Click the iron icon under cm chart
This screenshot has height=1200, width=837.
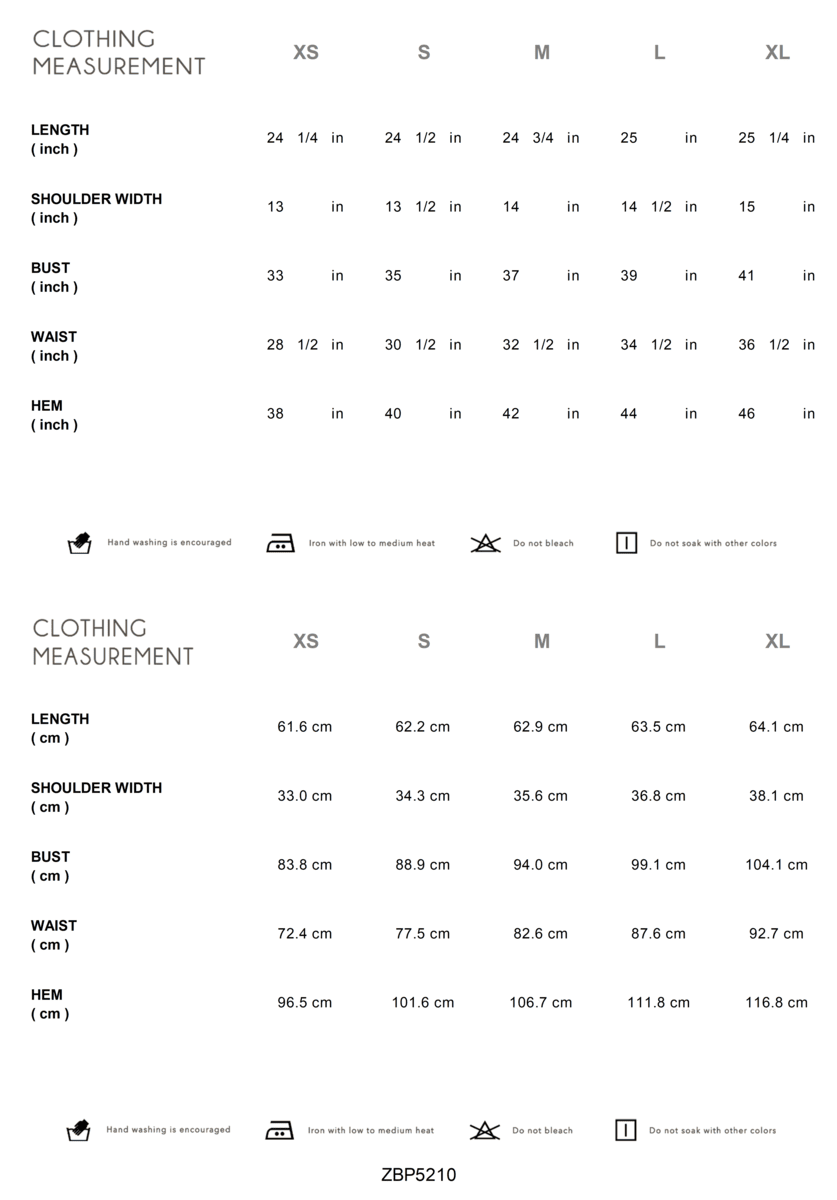279,1130
